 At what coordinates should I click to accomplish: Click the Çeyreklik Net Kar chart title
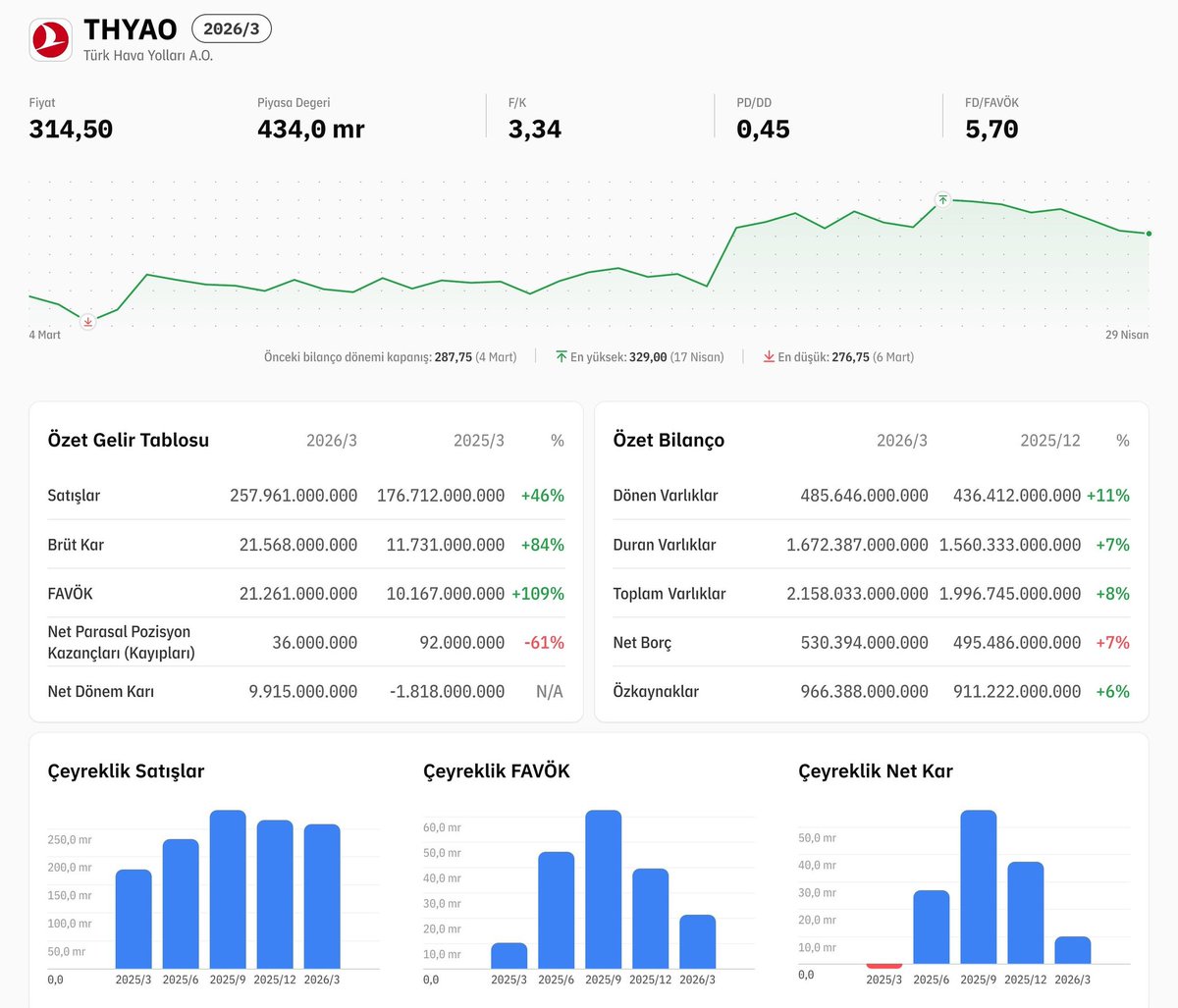tap(876, 771)
